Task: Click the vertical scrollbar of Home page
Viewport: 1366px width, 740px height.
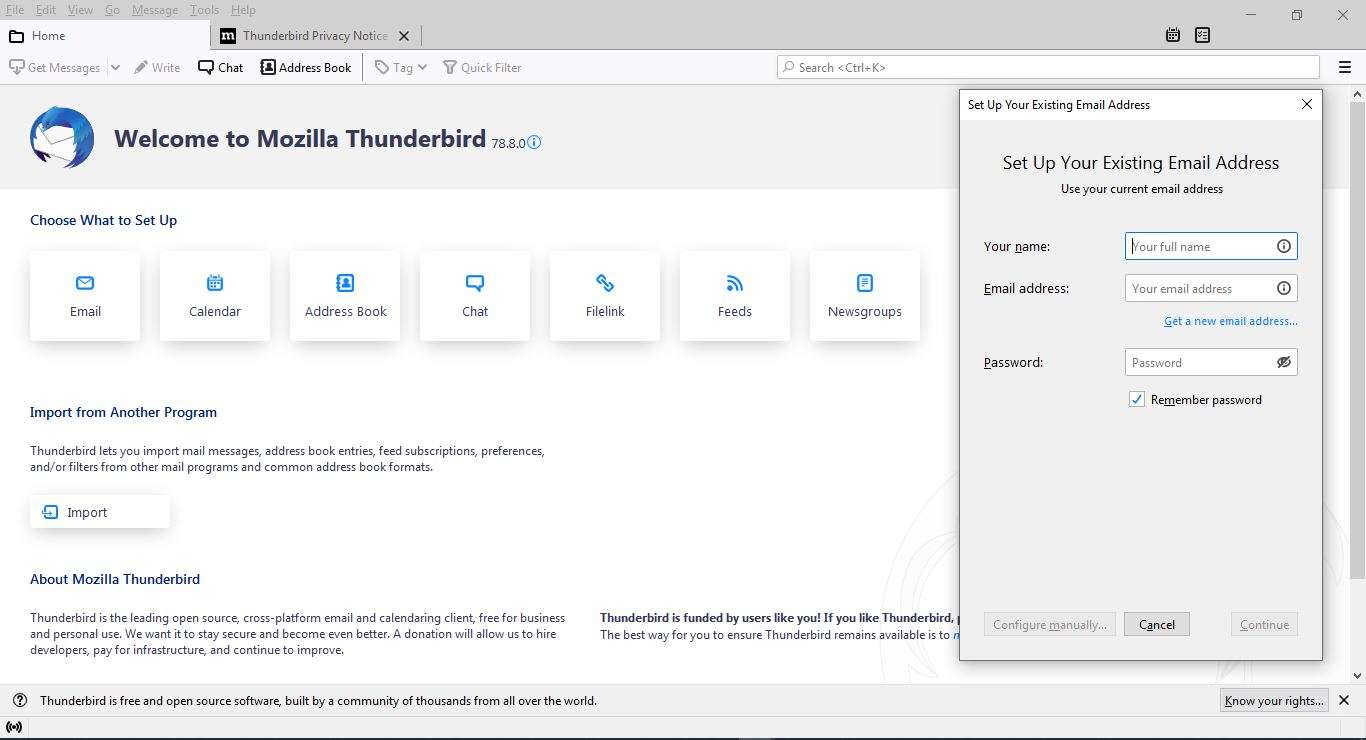Action: [1357, 340]
